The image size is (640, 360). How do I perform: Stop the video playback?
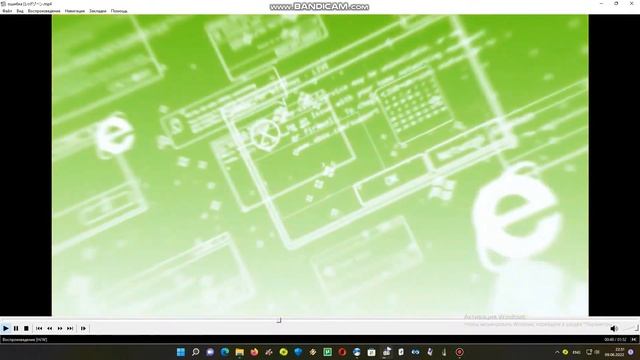[x=26, y=328]
